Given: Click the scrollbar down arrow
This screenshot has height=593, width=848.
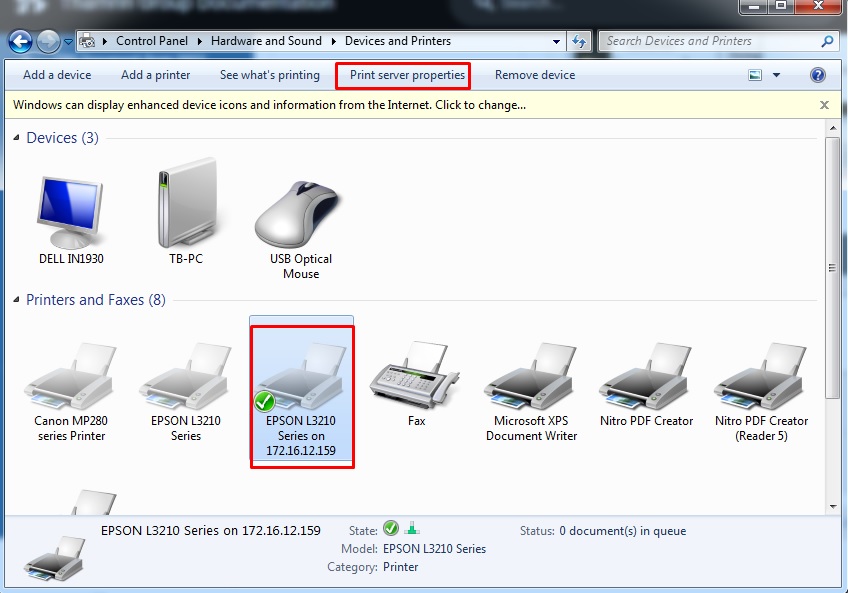Looking at the screenshot, I should [x=833, y=507].
